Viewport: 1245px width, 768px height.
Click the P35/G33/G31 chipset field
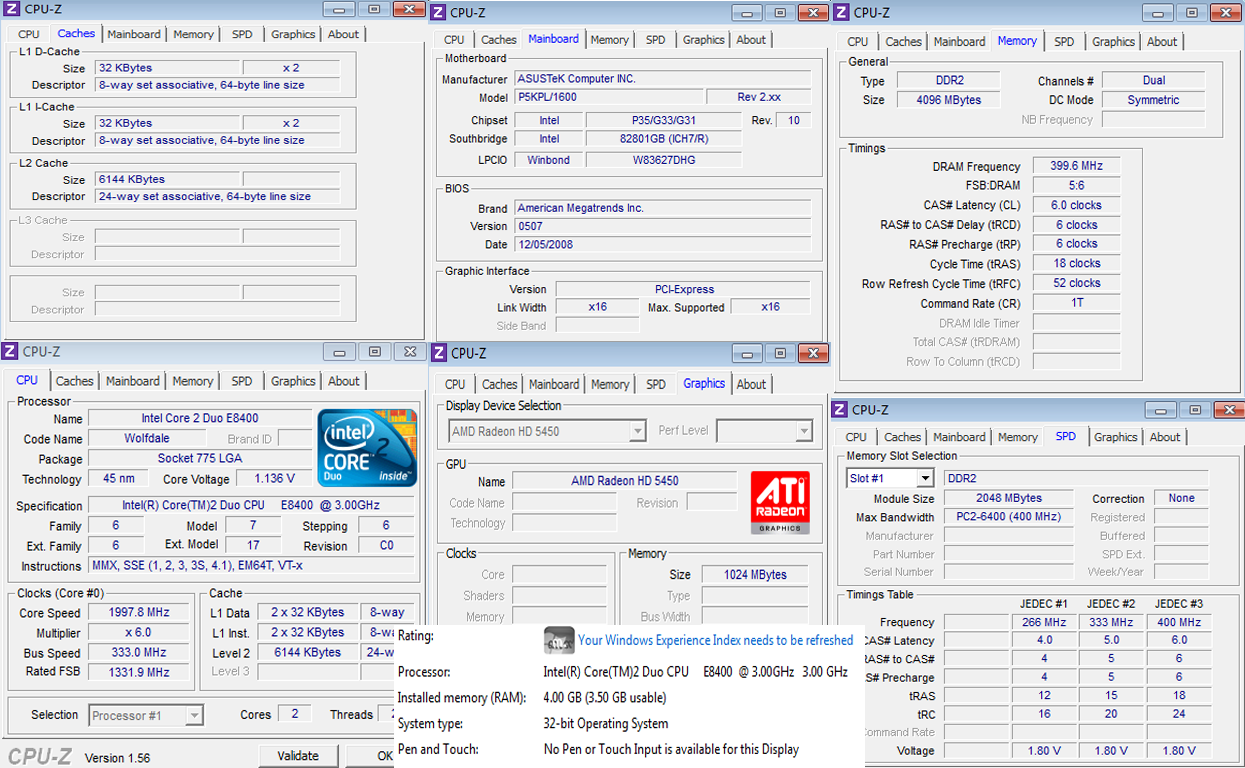pyautogui.click(x=664, y=121)
